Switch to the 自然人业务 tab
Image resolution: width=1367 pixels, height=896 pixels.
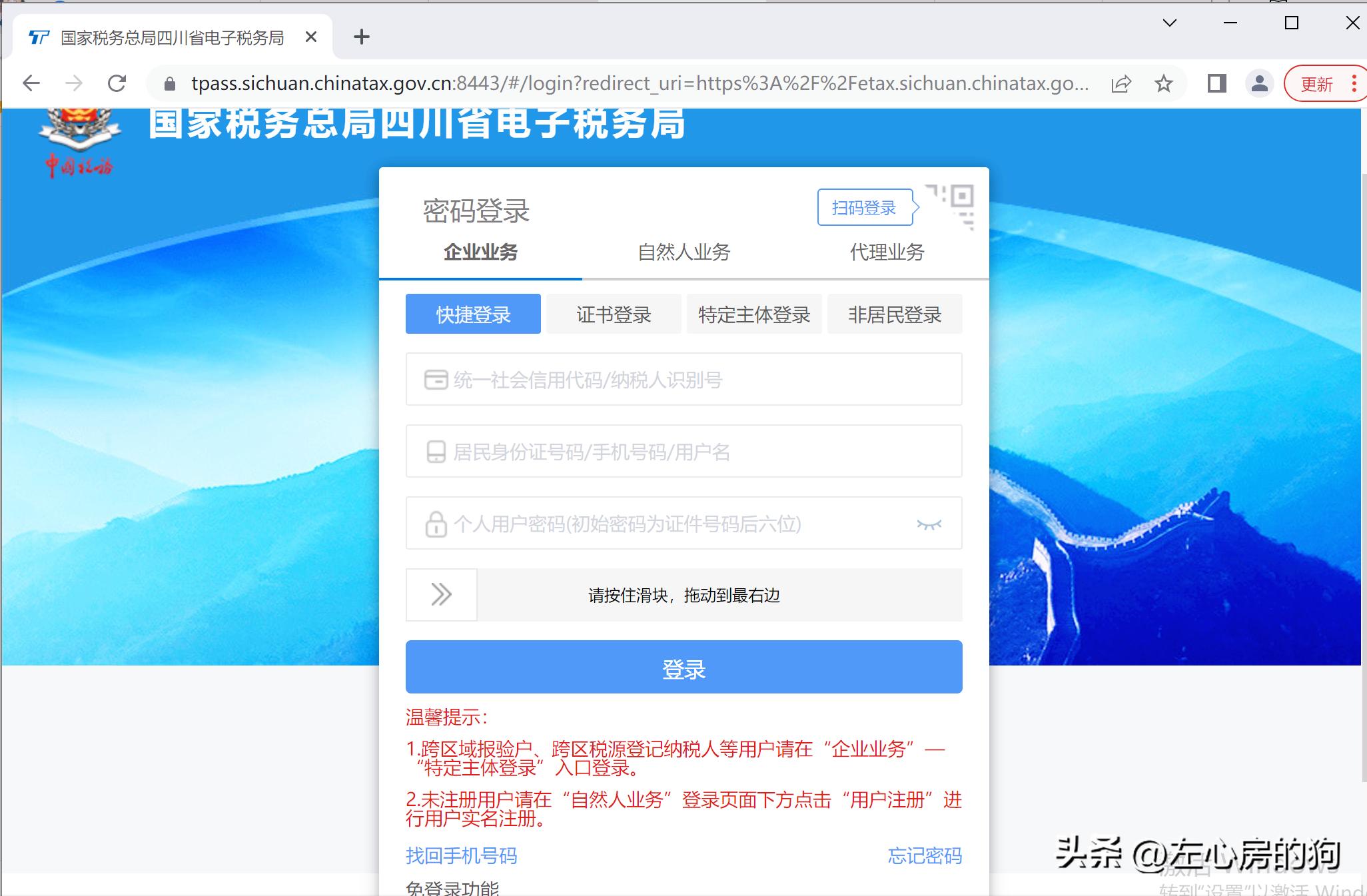tap(683, 252)
